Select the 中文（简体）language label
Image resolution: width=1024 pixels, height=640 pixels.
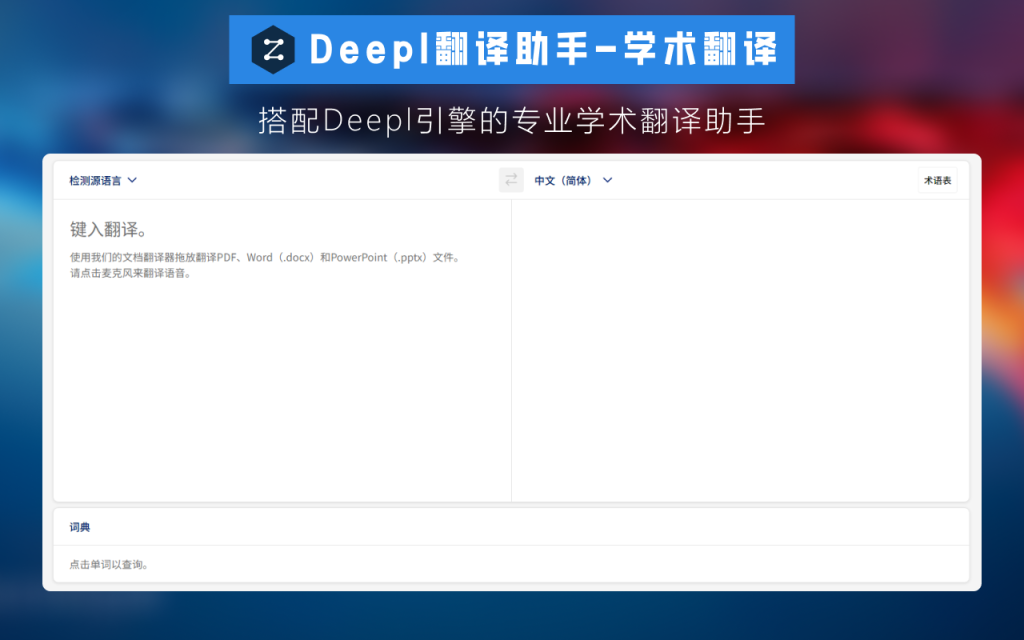tap(561, 180)
